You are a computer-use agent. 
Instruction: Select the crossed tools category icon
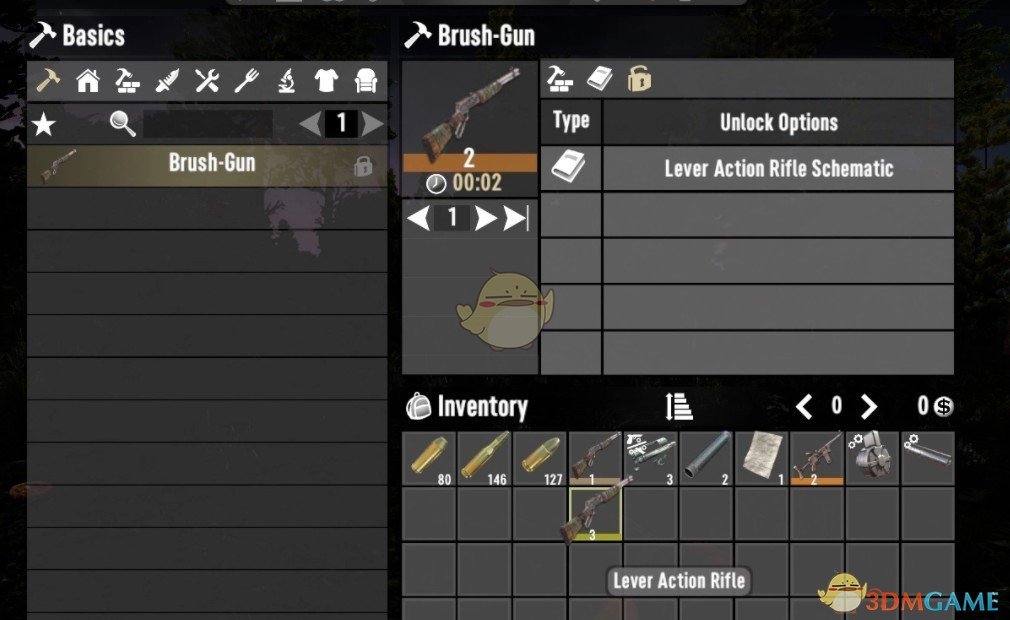point(207,81)
